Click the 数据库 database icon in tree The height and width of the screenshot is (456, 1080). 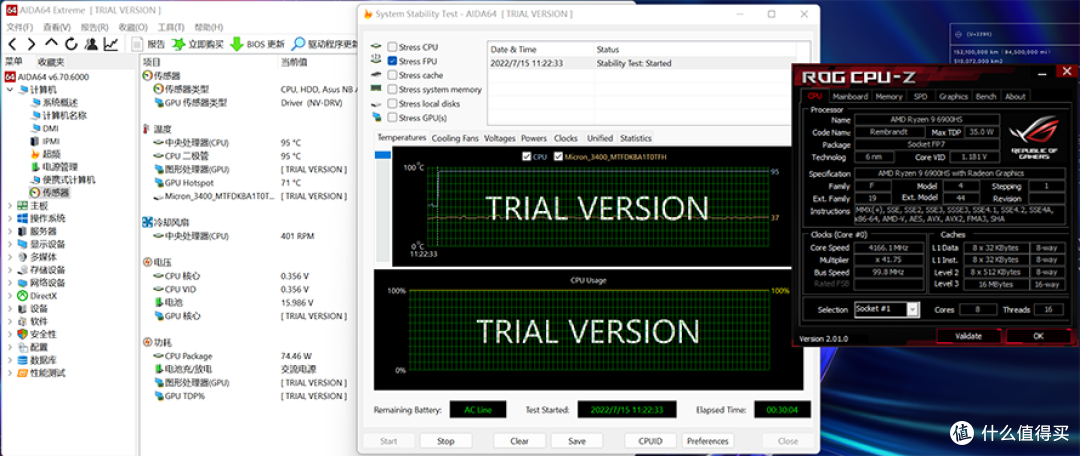pos(23,360)
